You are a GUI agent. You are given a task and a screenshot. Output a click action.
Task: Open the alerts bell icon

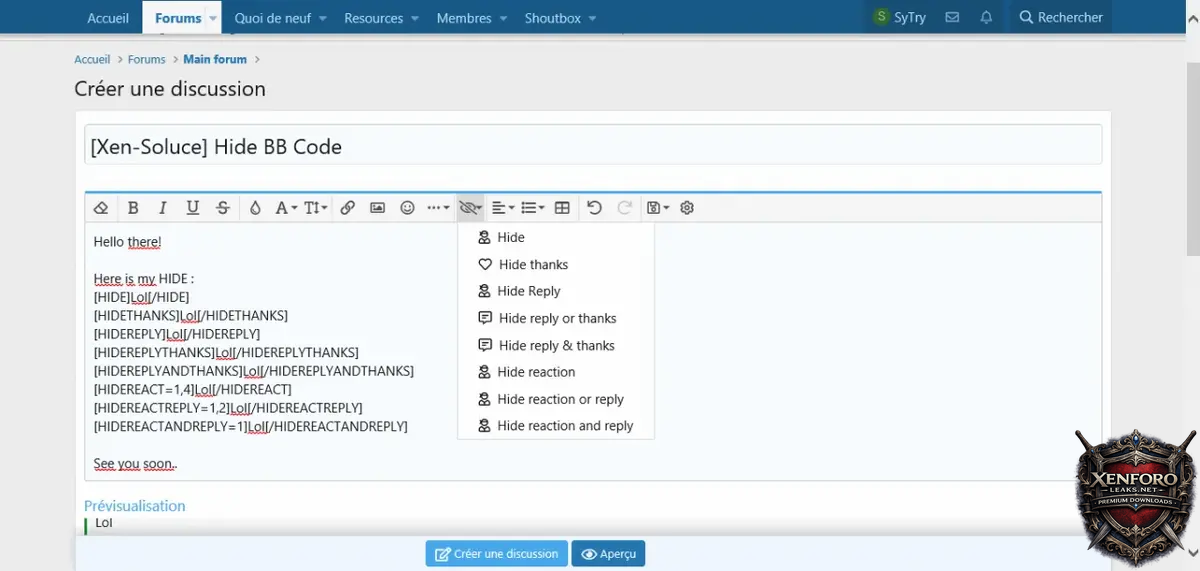pos(986,18)
